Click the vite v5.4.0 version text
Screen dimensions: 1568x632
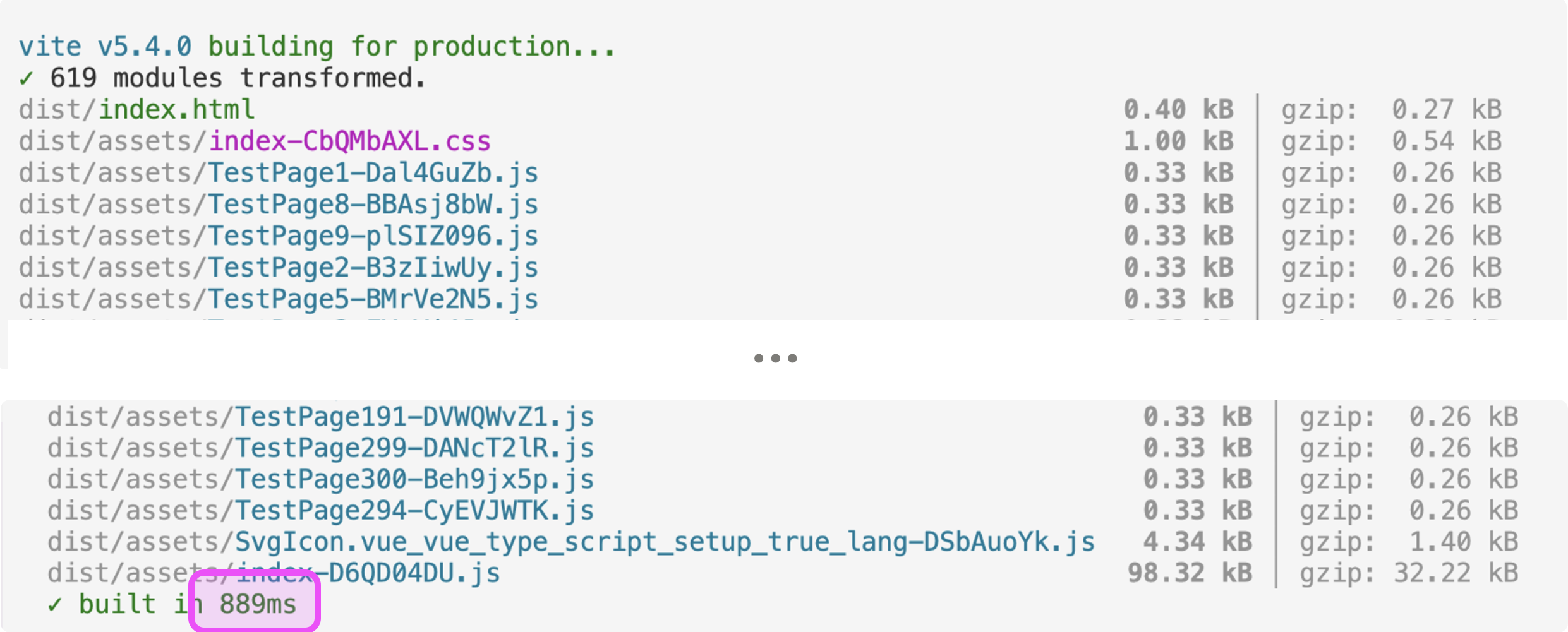(x=105, y=47)
